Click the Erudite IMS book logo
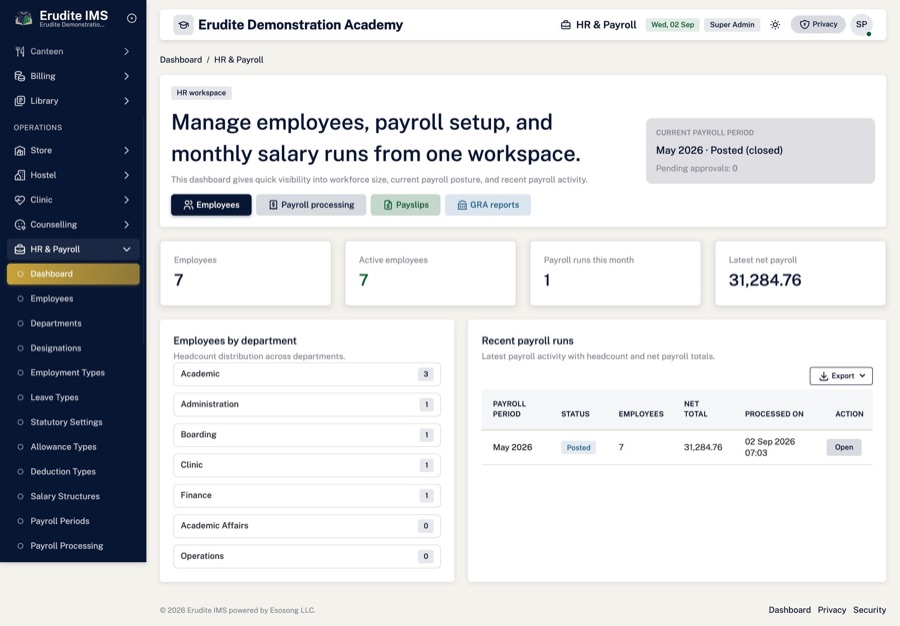 click(24, 18)
